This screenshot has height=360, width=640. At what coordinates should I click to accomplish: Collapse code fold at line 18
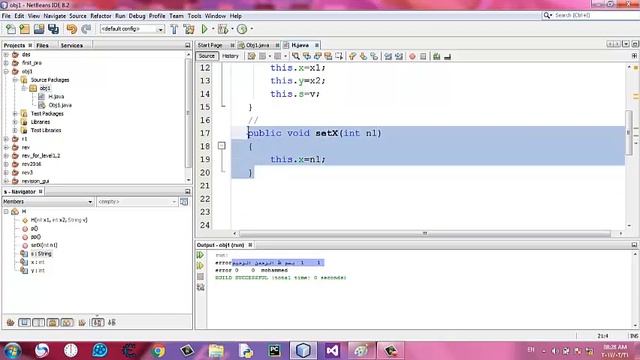click(222, 146)
